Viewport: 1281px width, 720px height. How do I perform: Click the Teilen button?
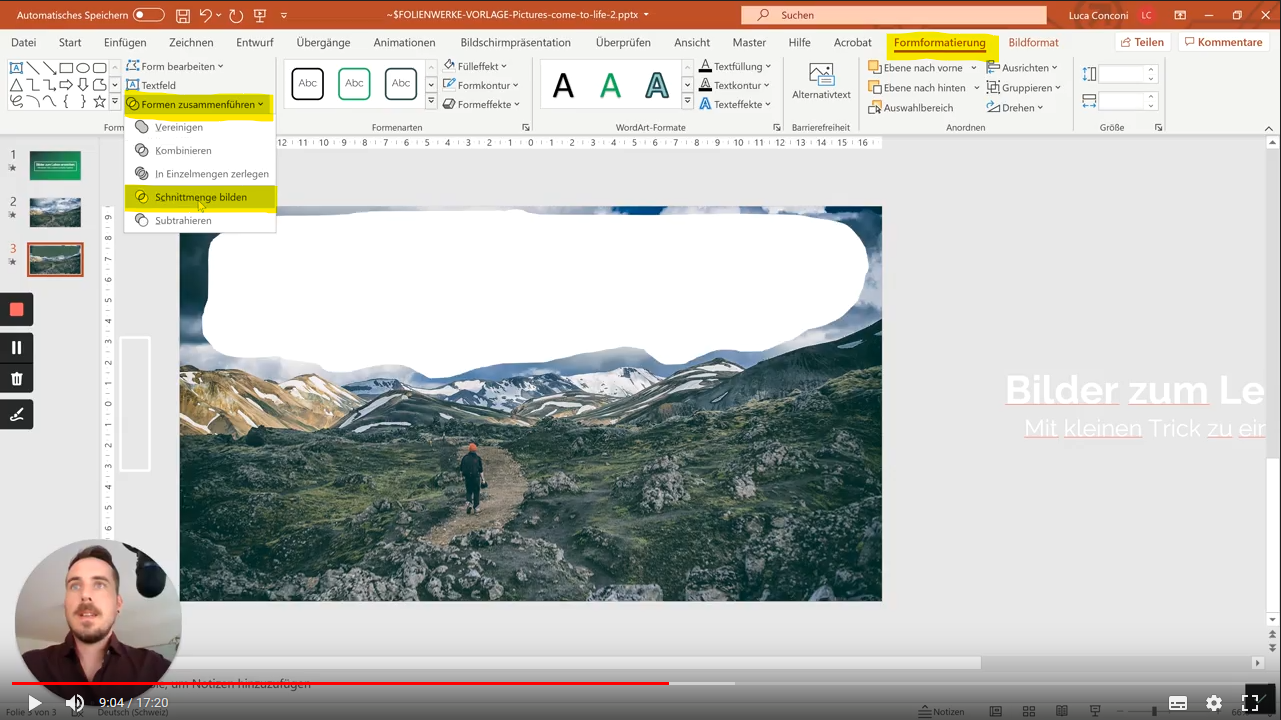(1142, 42)
